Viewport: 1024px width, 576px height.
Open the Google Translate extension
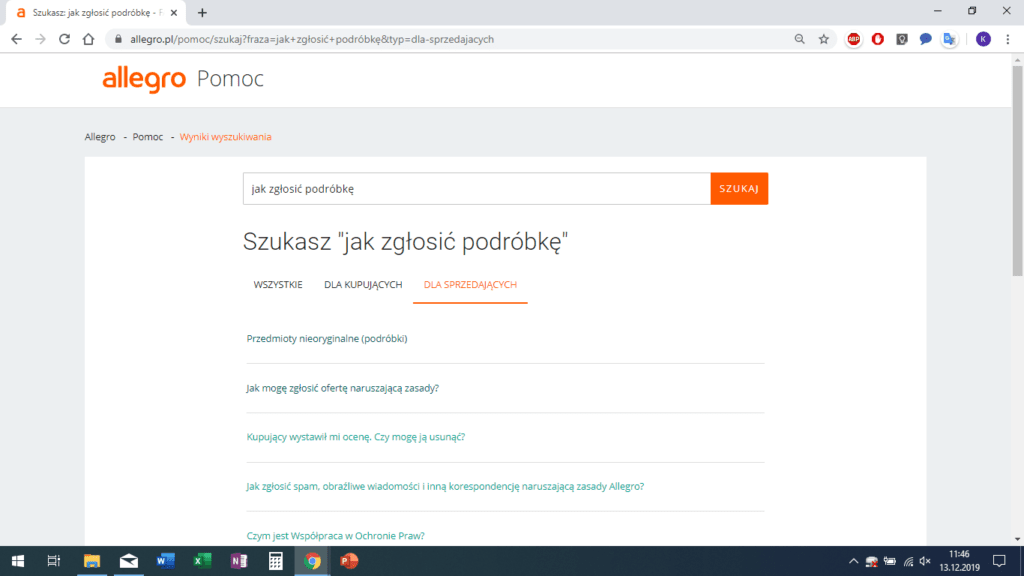[x=949, y=39]
